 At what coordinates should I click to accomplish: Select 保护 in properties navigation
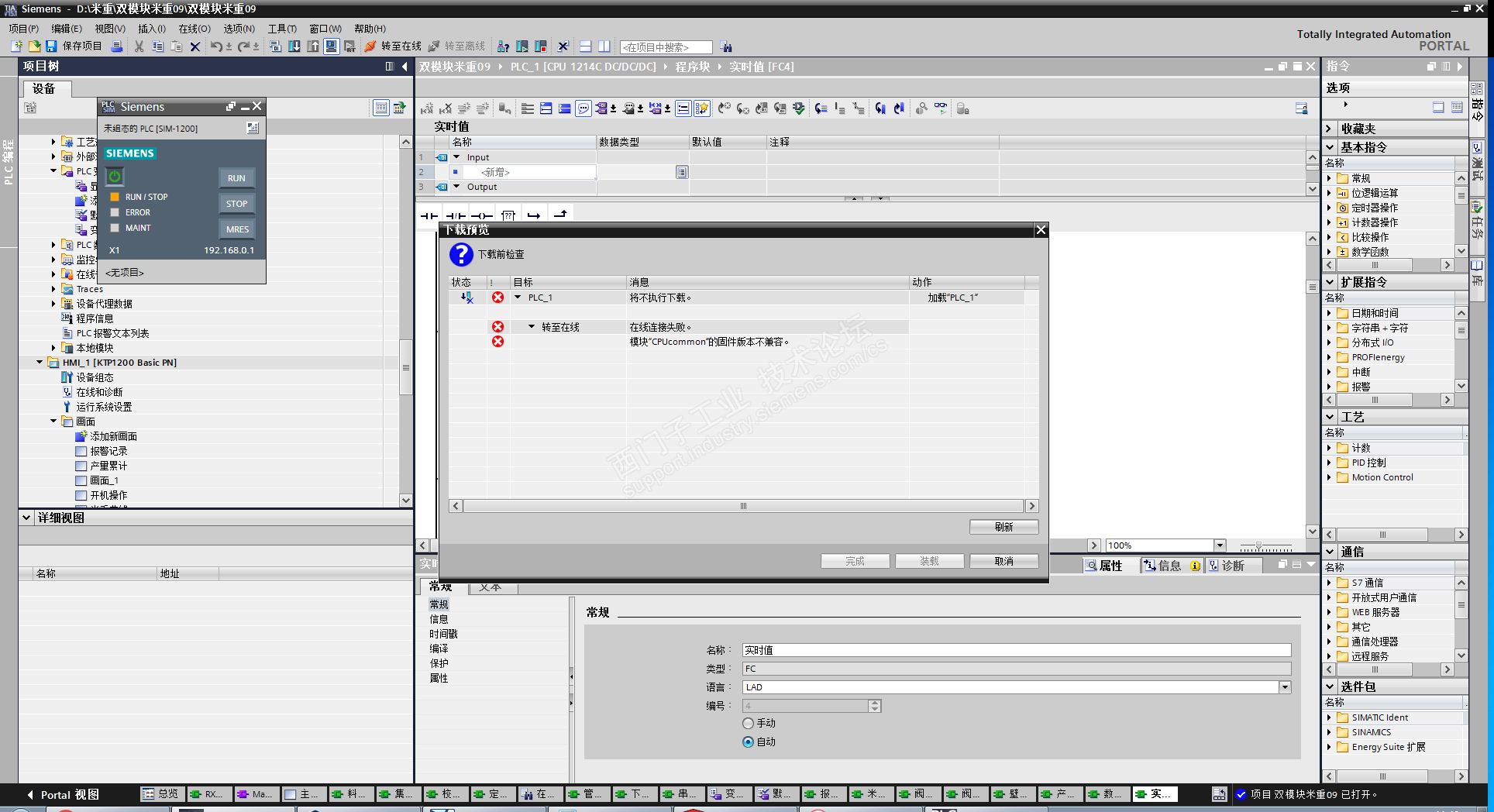[439, 663]
